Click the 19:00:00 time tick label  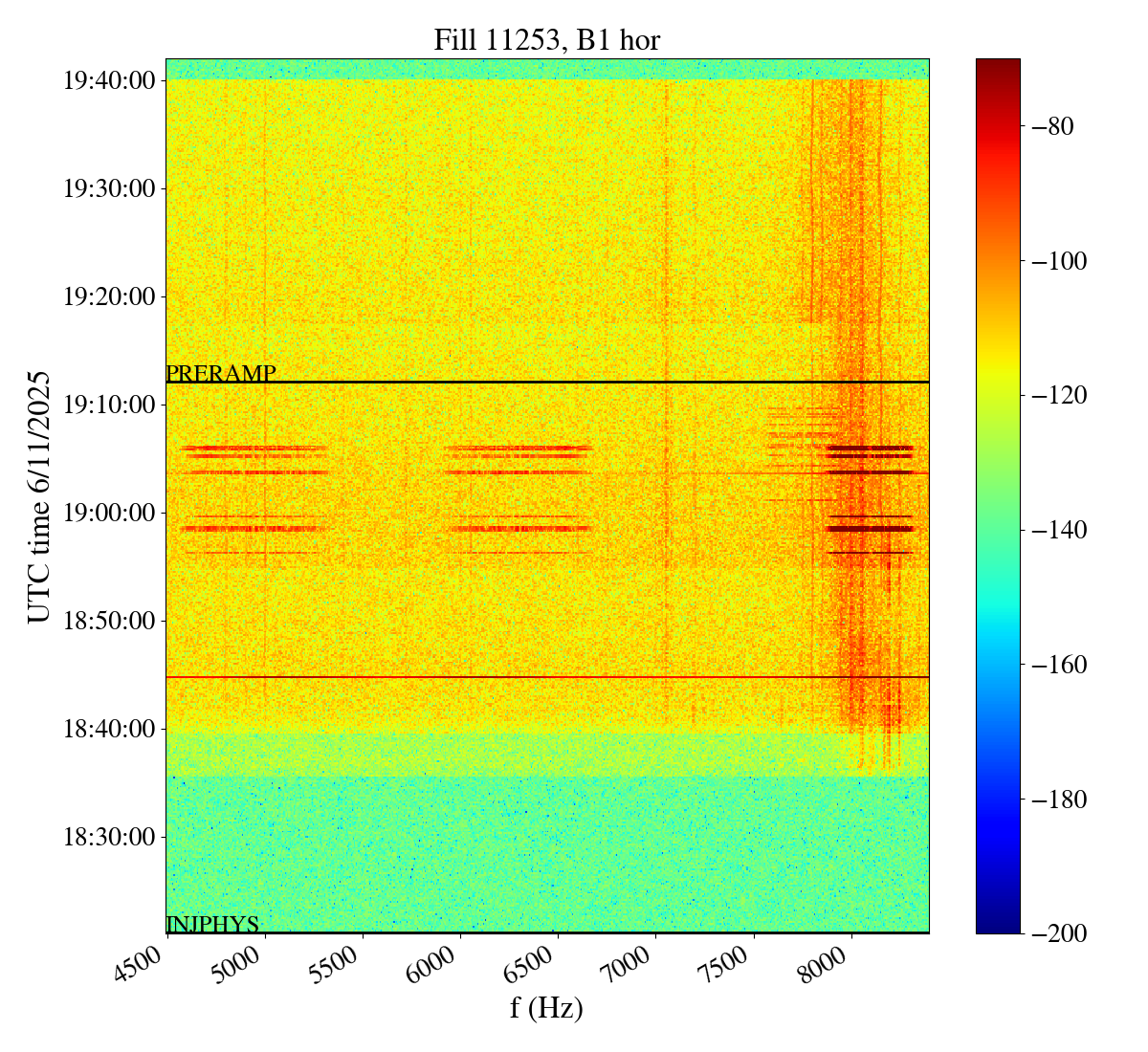point(109,513)
